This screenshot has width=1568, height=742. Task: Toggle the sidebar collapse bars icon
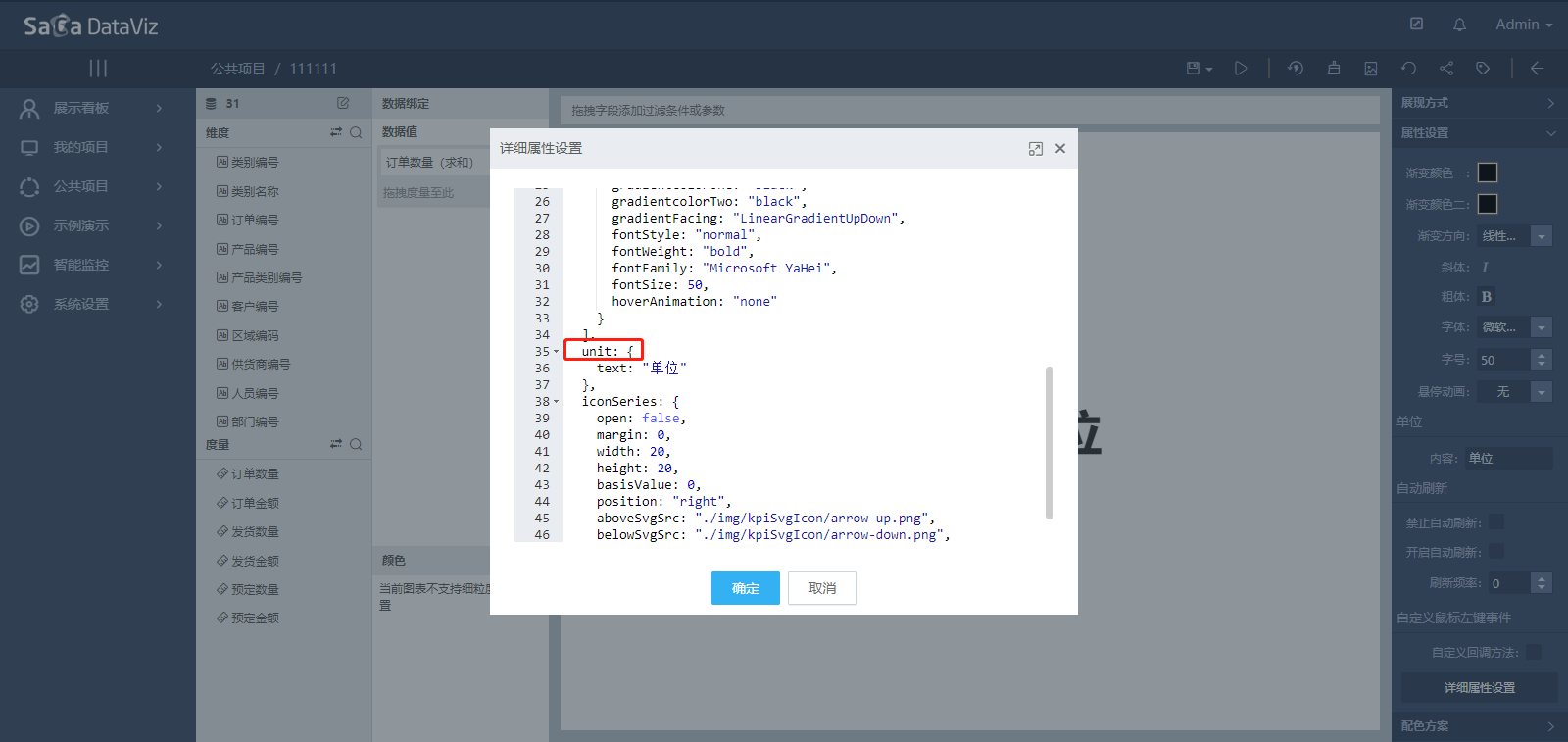point(98,68)
